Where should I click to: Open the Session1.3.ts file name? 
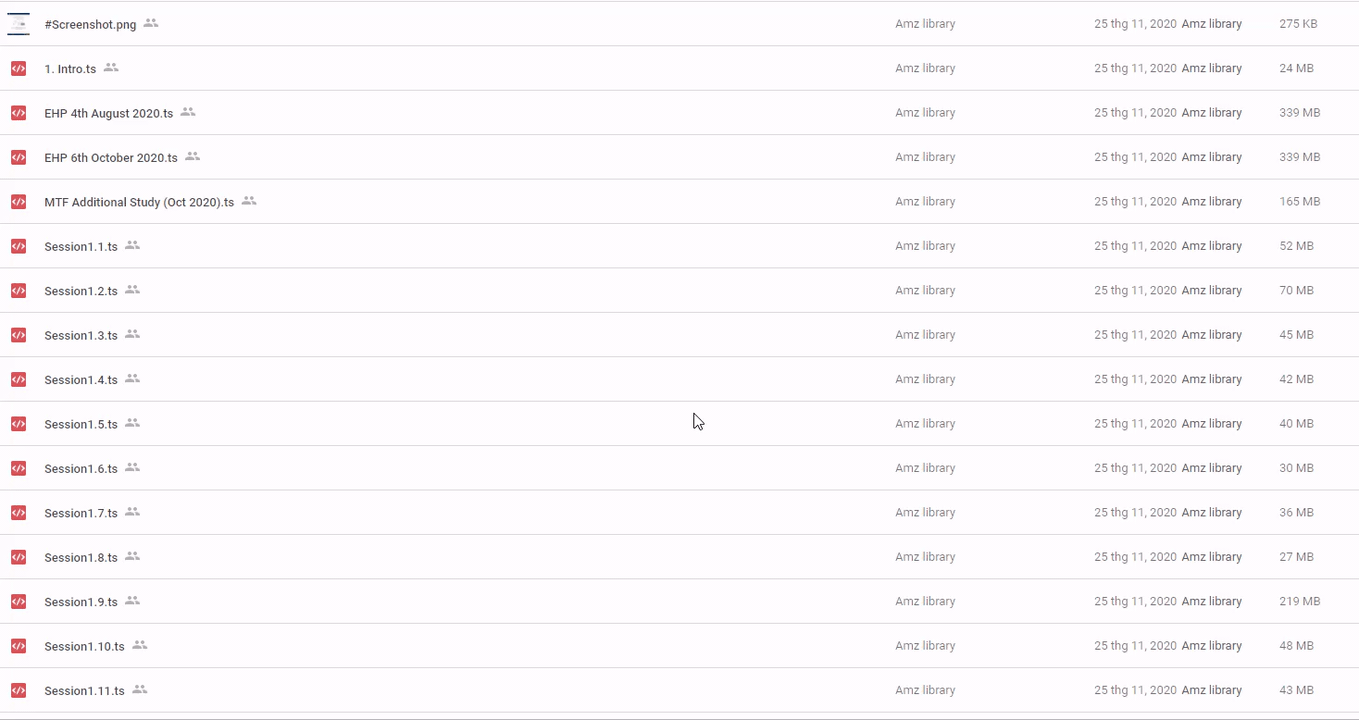tap(81, 336)
